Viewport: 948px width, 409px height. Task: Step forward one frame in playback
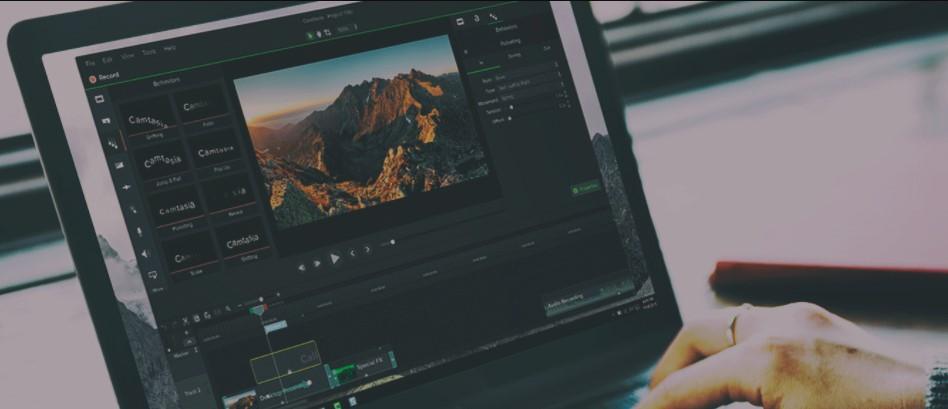point(317,263)
